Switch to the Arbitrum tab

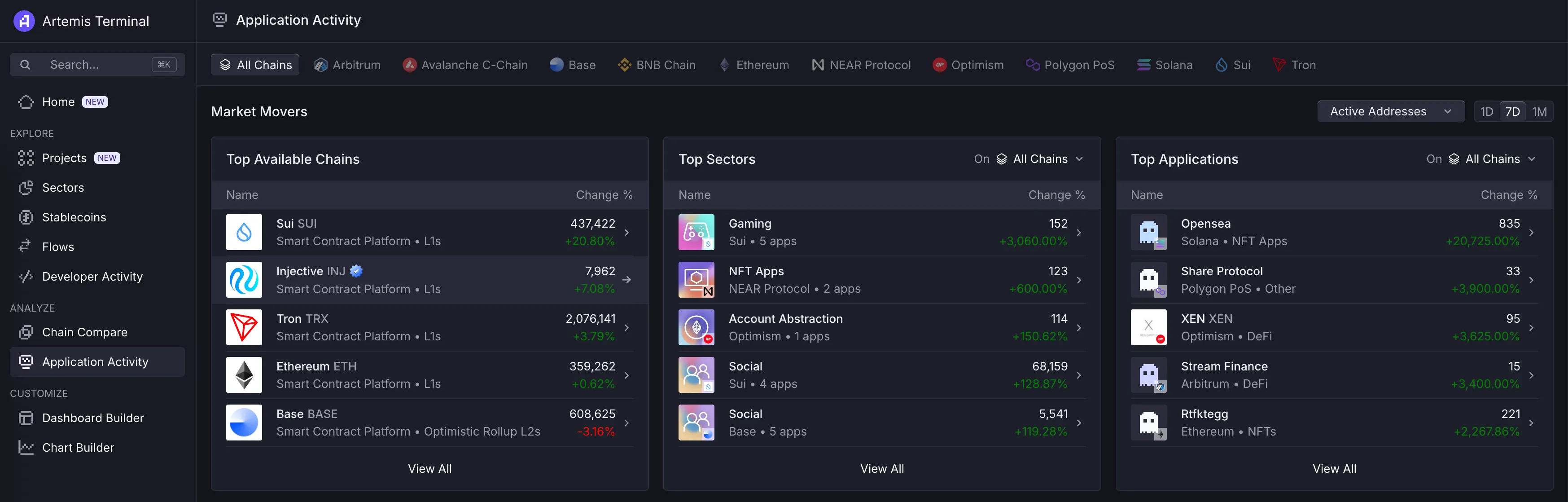click(347, 65)
